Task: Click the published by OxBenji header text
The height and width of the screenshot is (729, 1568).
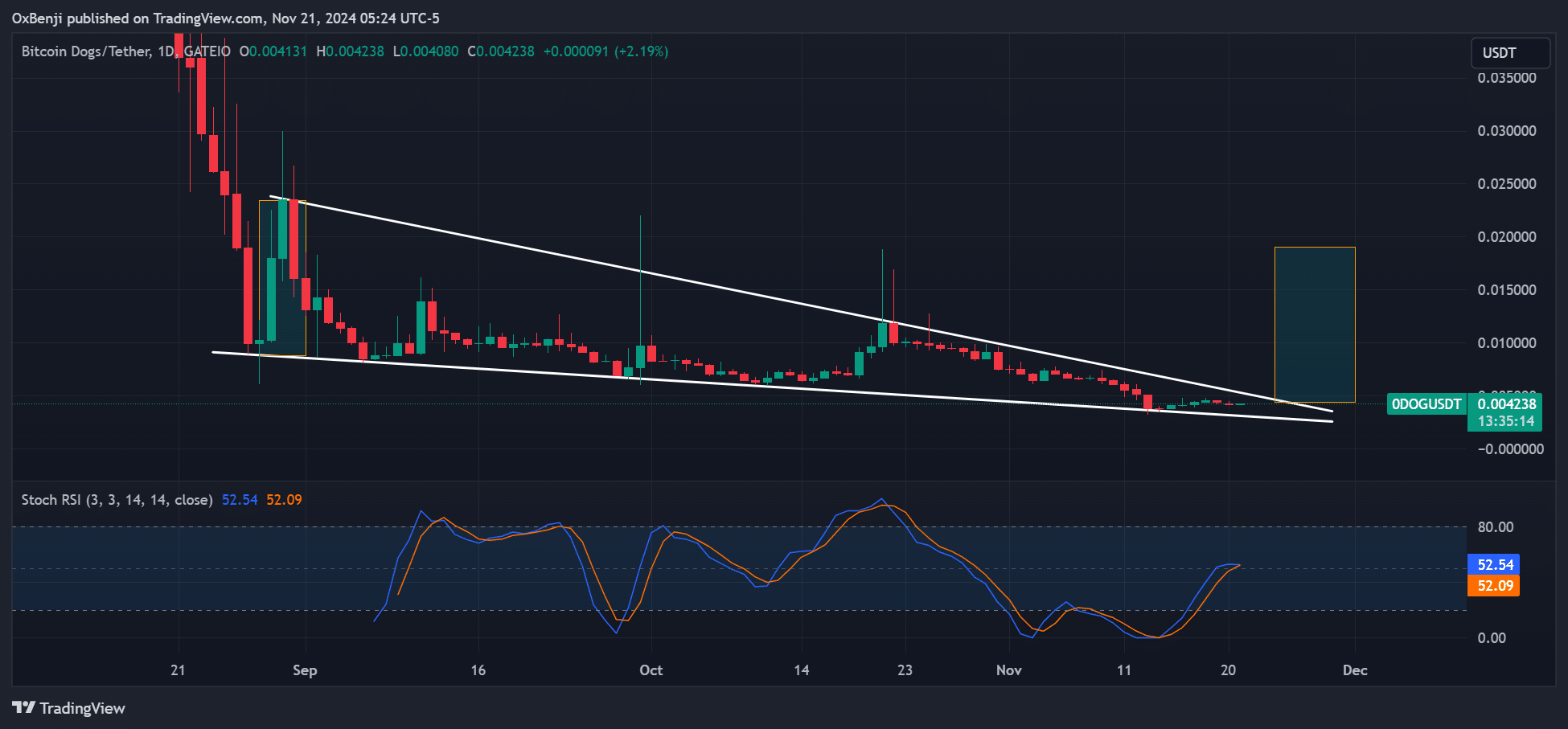Action: (226, 18)
